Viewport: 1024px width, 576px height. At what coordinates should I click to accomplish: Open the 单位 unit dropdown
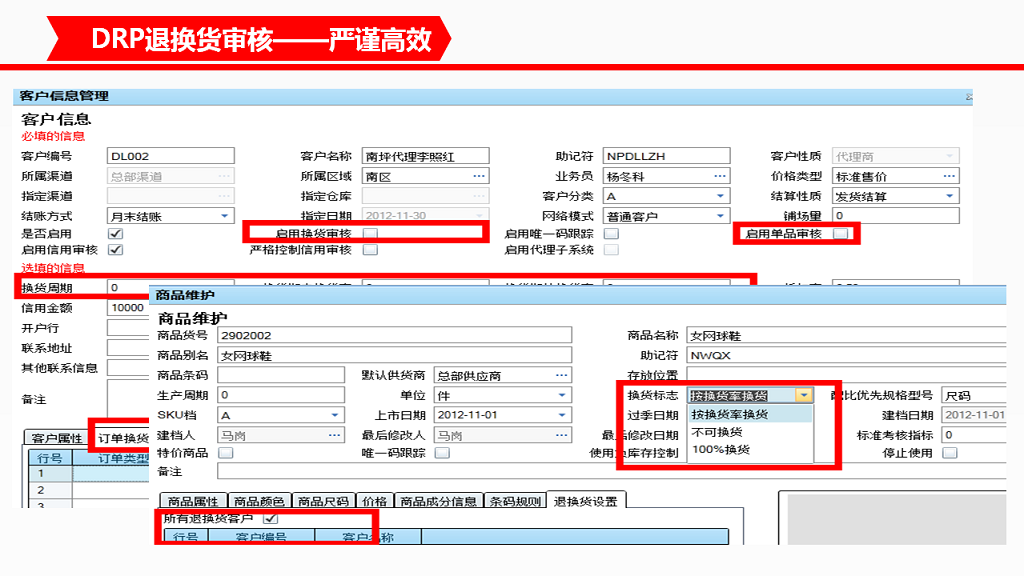pyautogui.click(x=562, y=395)
